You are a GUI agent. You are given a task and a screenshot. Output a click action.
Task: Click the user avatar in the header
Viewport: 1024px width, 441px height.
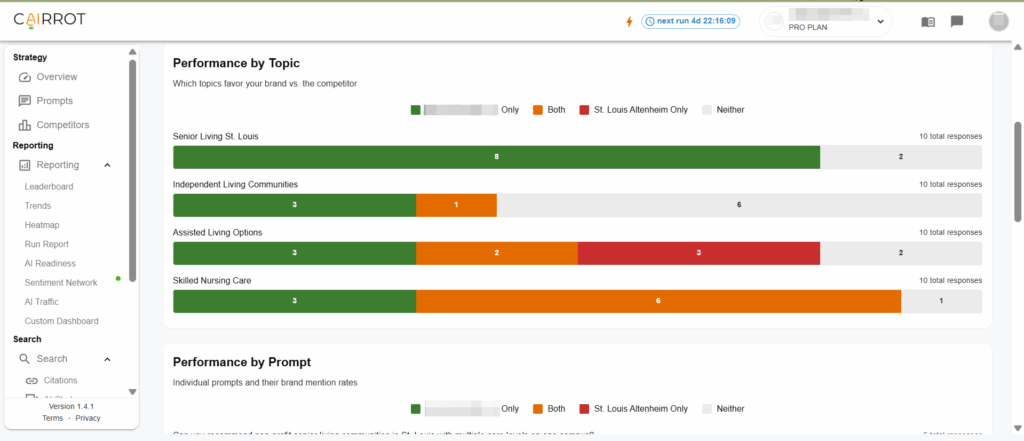pos(999,21)
